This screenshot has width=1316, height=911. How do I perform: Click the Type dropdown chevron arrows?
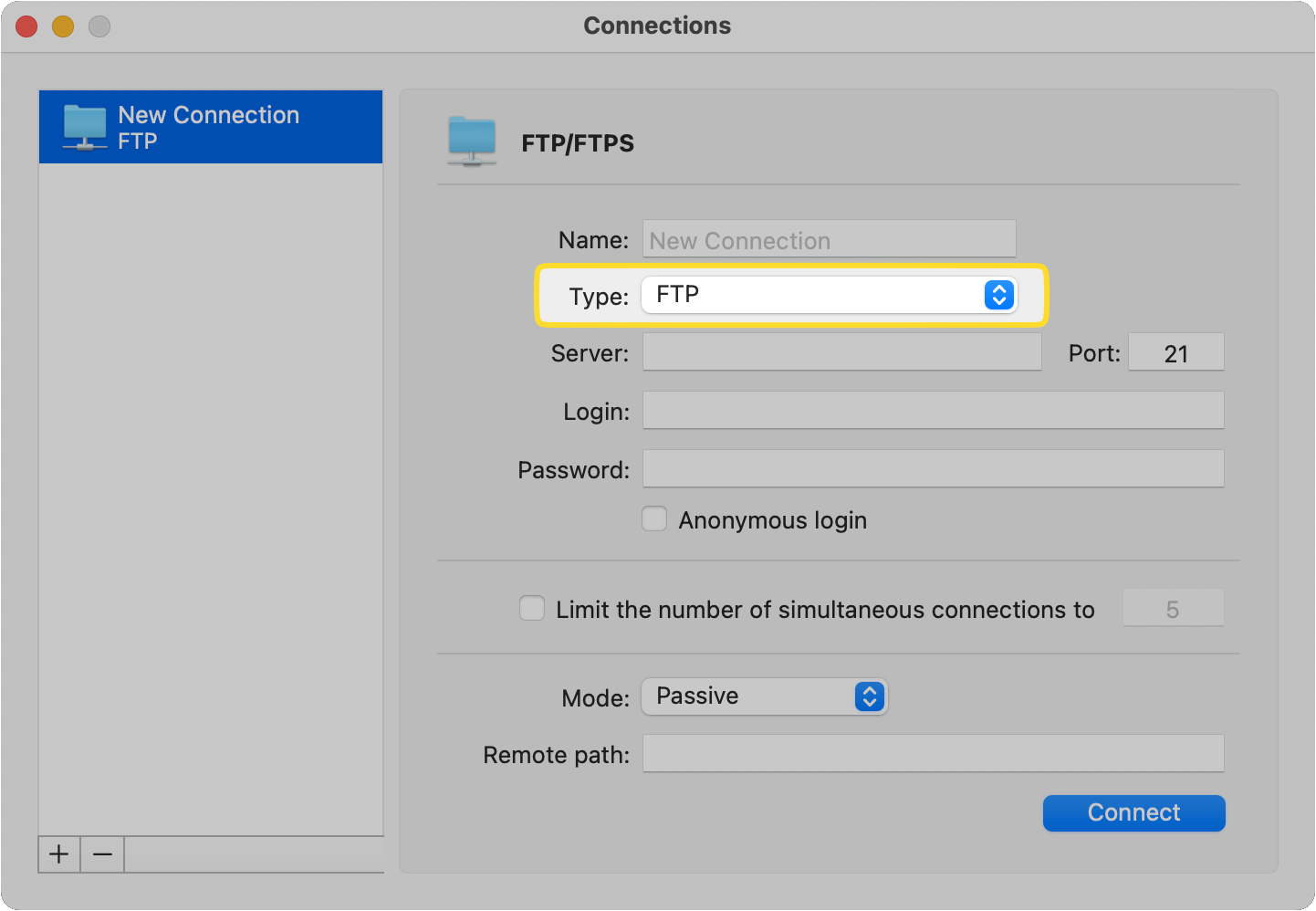999,295
